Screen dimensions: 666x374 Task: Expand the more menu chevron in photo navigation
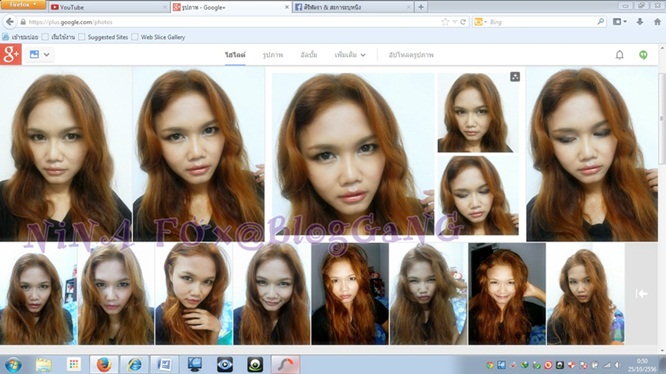363,55
